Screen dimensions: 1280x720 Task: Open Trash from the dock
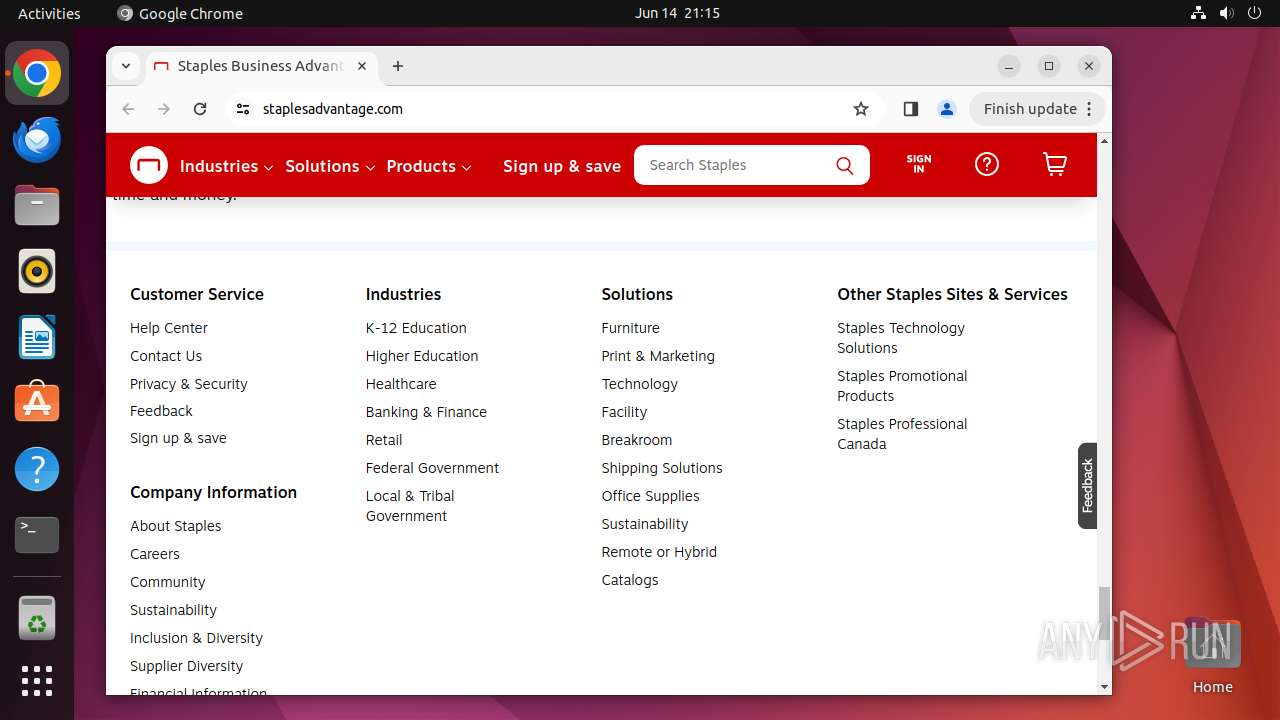37,618
